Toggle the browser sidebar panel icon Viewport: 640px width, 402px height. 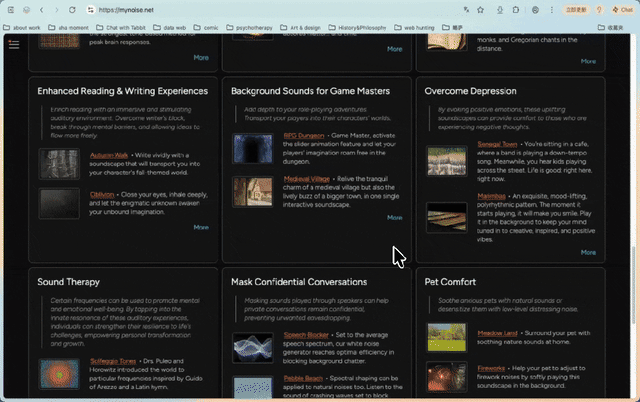pos(11,10)
